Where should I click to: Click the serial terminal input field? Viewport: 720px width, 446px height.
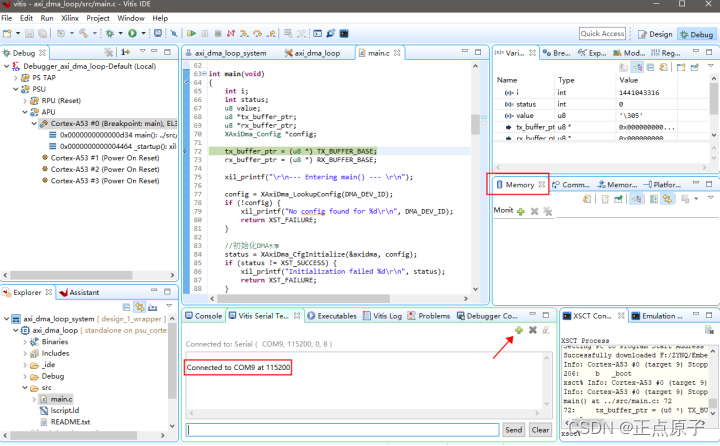click(343, 430)
